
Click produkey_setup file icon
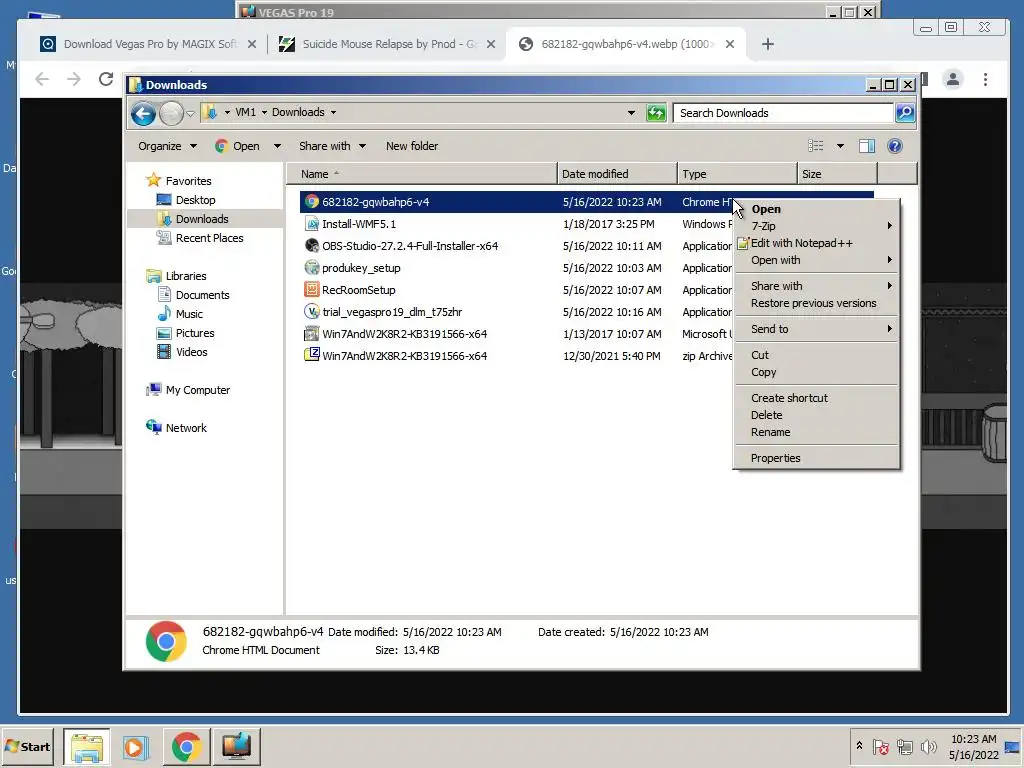pyautogui.click(x=312, y=268)
